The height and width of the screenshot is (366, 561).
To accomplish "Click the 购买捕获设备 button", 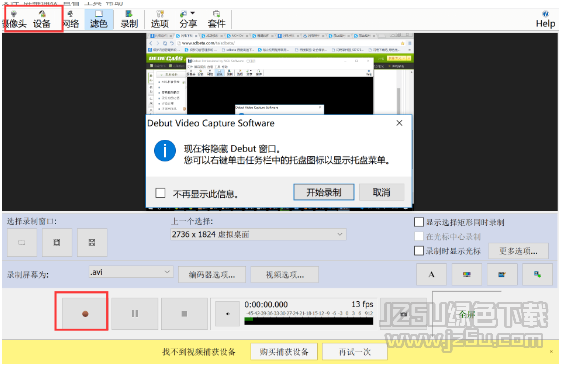I will click(x=284, y=352).
